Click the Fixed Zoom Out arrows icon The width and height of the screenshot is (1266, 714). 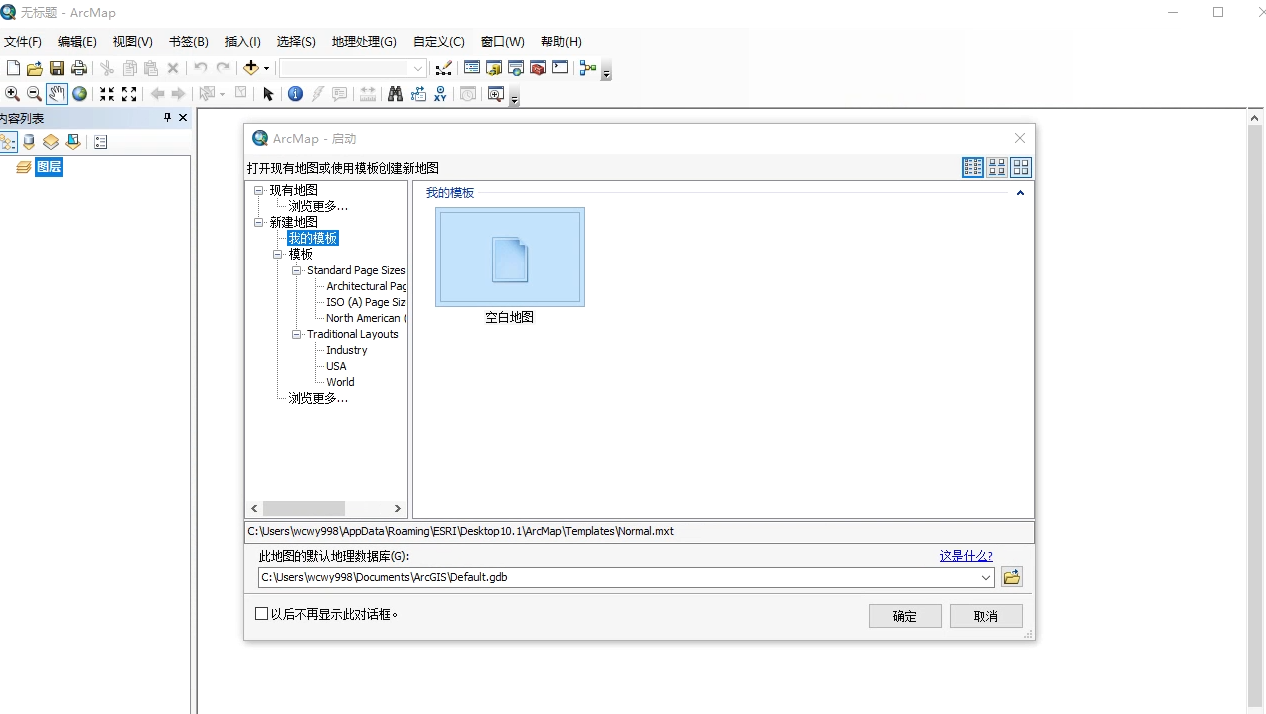click(x=129, y=94)
